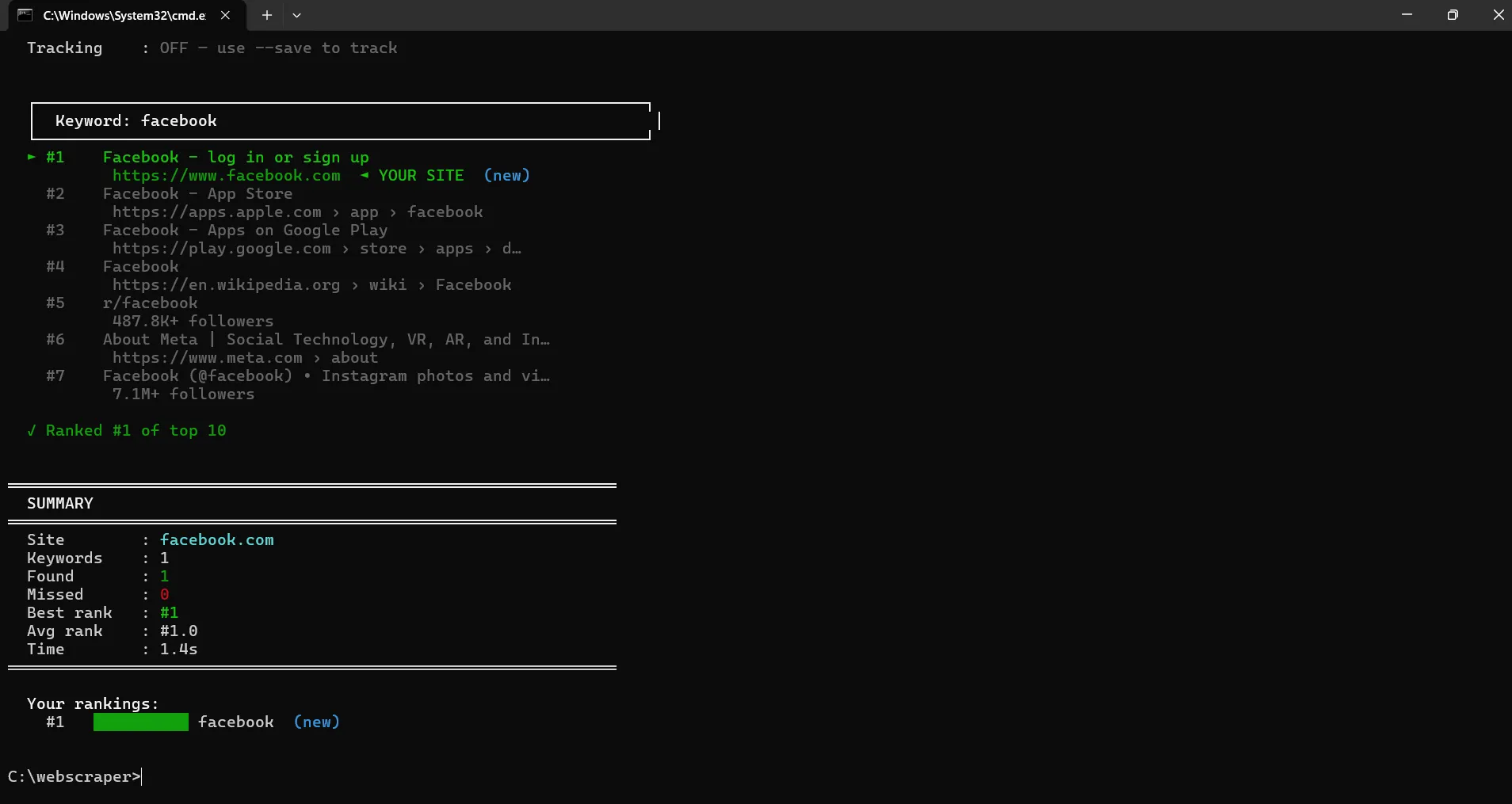Click the 'Keyword: facebook' box text
This screenshot has width=1512, height=804.
click(x=136, y=121)
